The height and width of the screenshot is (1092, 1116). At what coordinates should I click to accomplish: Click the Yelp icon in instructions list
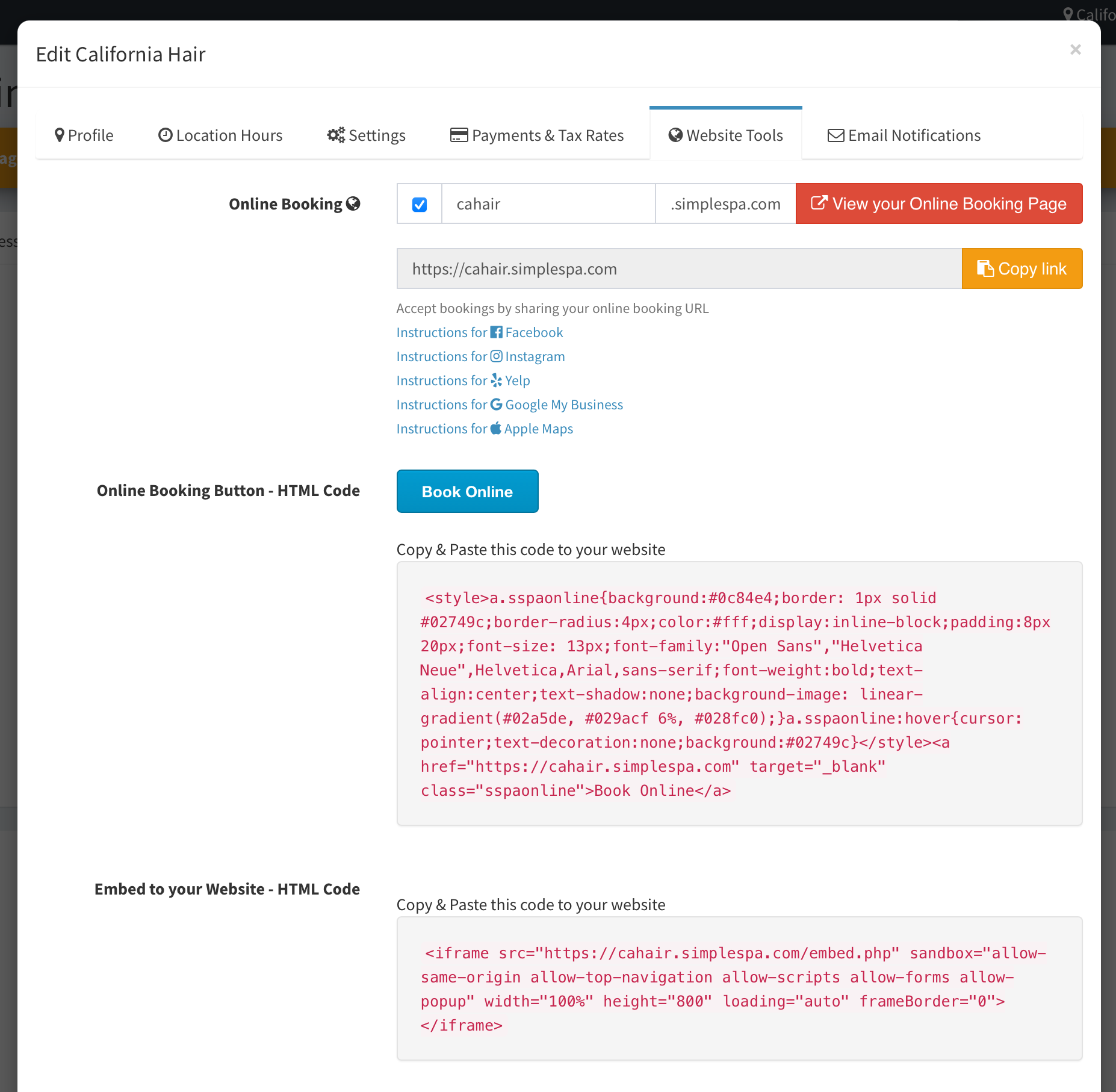496,380
